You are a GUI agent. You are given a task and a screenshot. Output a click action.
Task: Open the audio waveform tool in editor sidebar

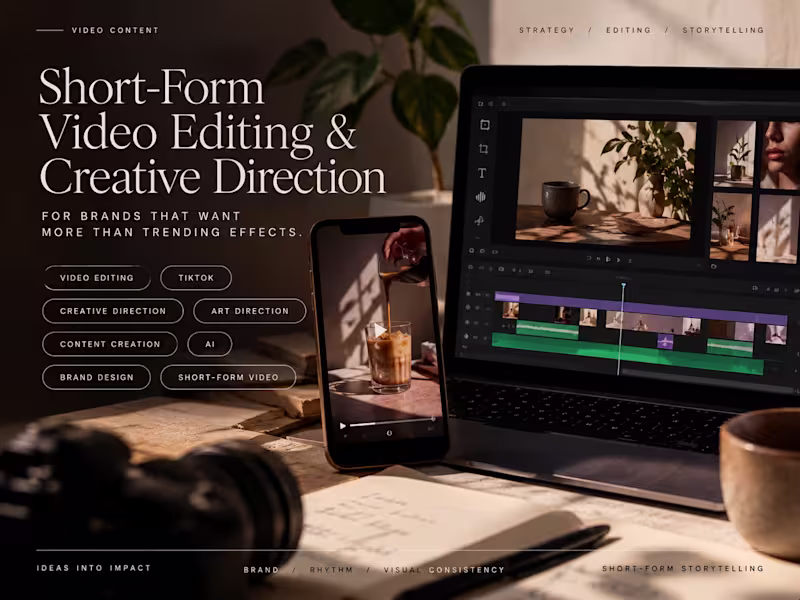480,196
